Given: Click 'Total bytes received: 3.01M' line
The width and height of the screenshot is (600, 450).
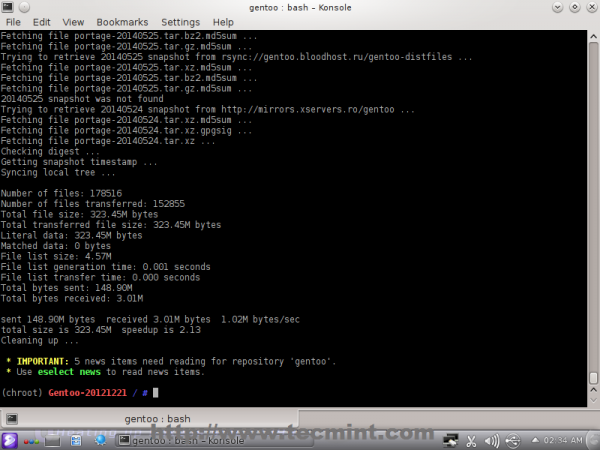Looking at the screenshot, I should point(72,298).
